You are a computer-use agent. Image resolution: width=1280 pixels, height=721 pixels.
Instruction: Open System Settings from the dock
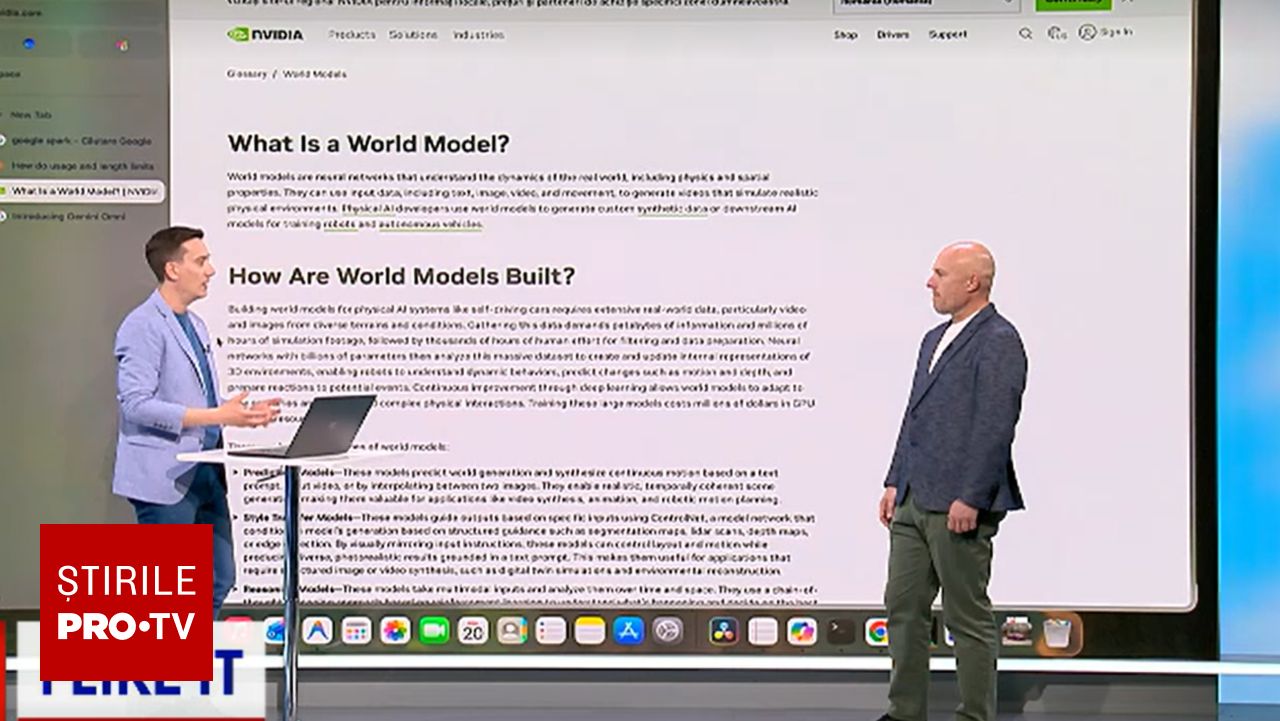click(x=668, y=630)
